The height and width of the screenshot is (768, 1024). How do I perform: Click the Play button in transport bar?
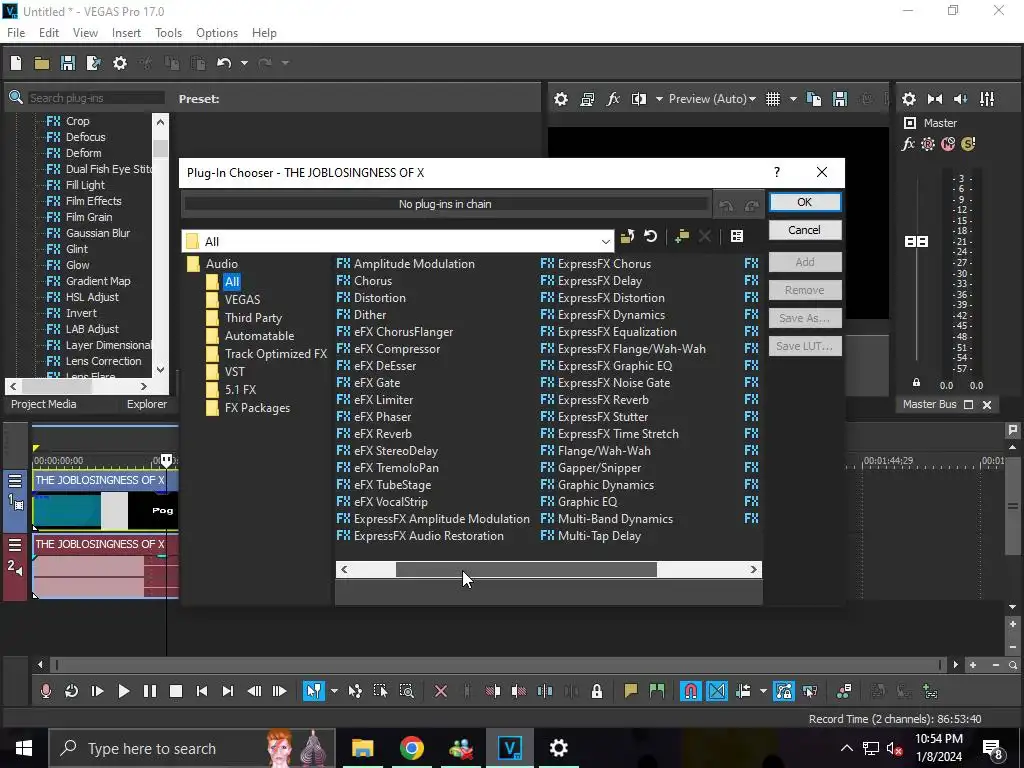pos(123,691)
